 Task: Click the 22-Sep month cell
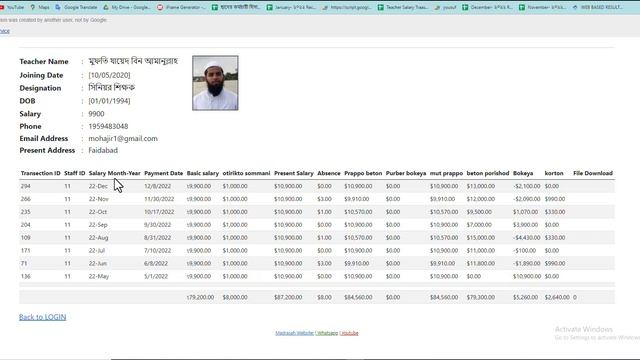pyautogui.click(x=98, y=224)
